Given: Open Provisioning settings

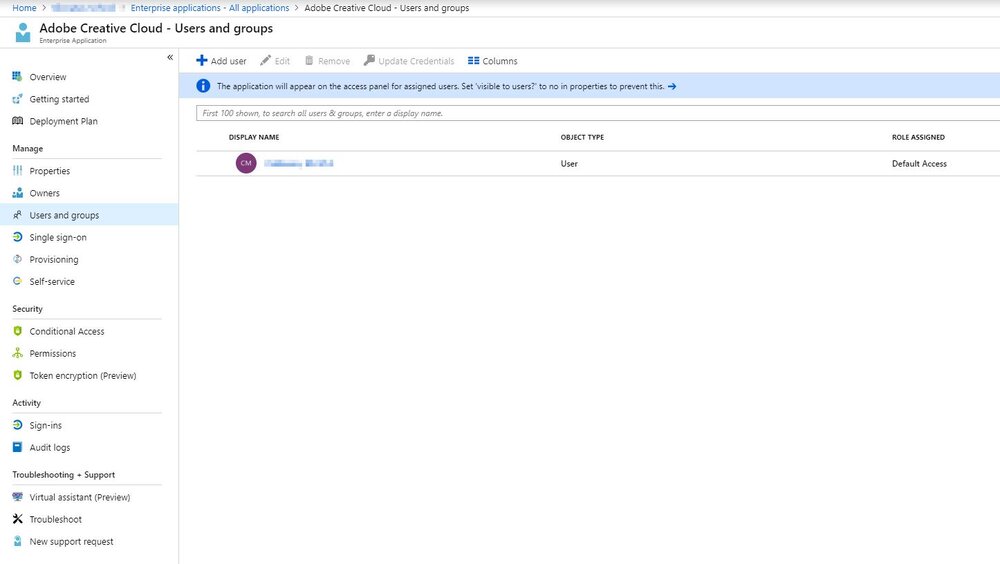Looking at the screenshot, I should (54, 260).
